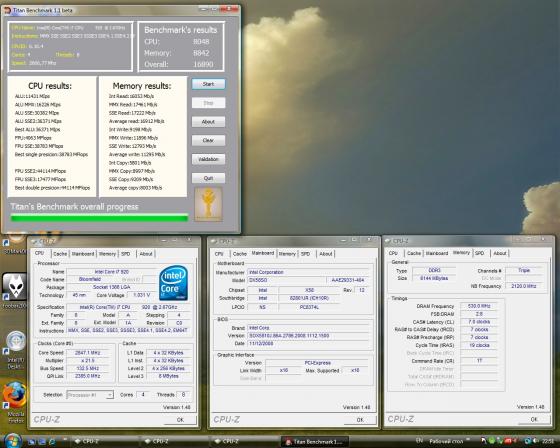The height and width of the screenshot is (448, 560).
Task: Click Overall benchmark score 16890
Action: click(x=203, y=65)
